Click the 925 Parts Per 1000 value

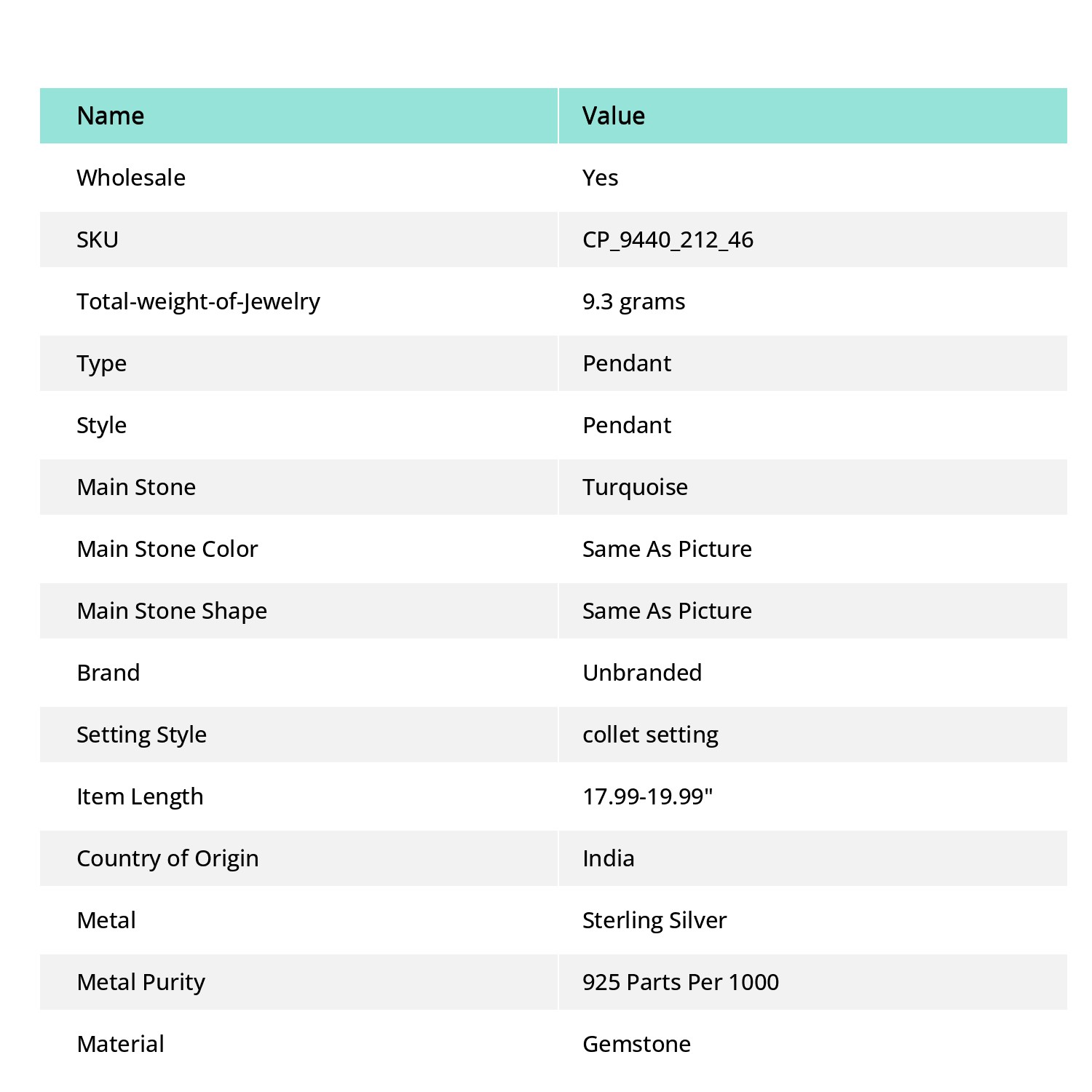click(681, 982)
